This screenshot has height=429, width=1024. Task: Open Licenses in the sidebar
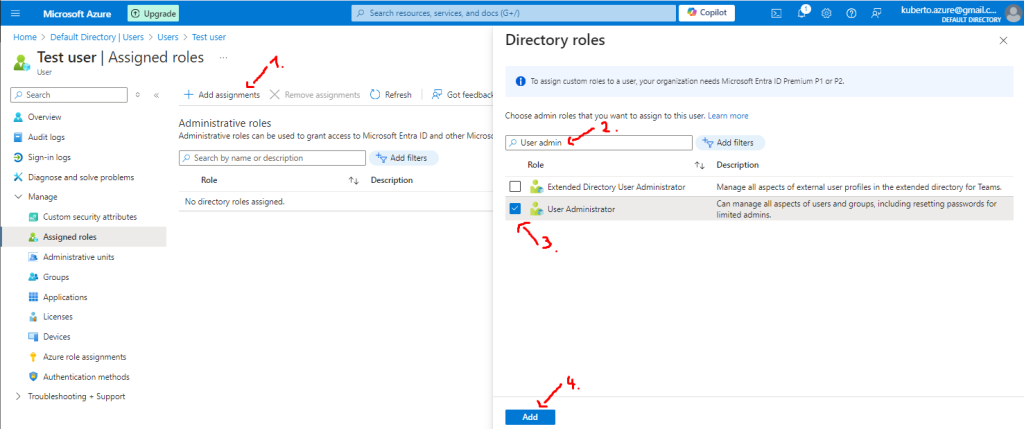[x=57, y=317]
